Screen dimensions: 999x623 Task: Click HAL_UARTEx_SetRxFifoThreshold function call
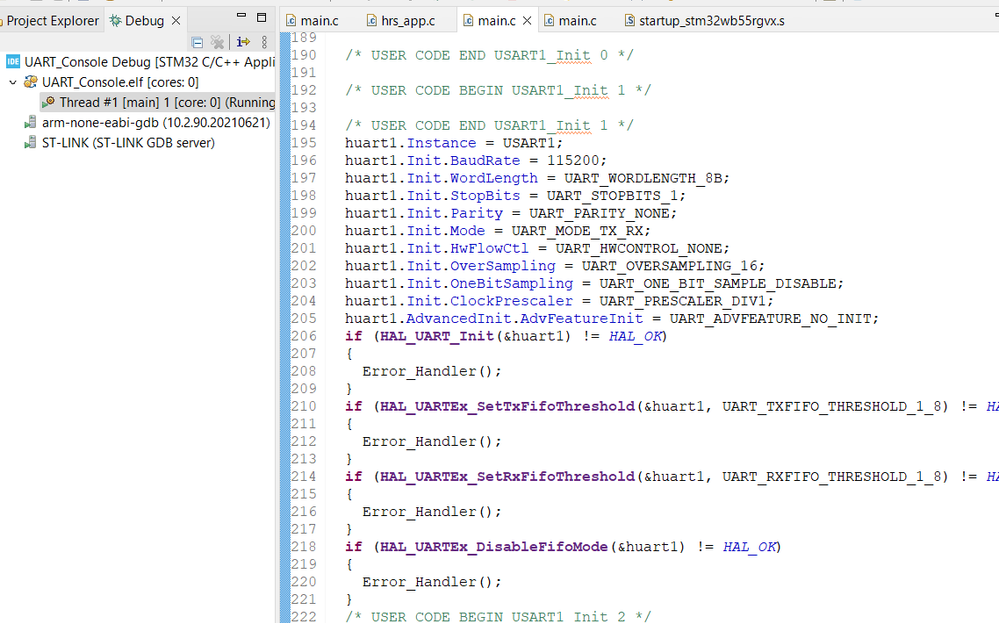click(x=508, y=476)
